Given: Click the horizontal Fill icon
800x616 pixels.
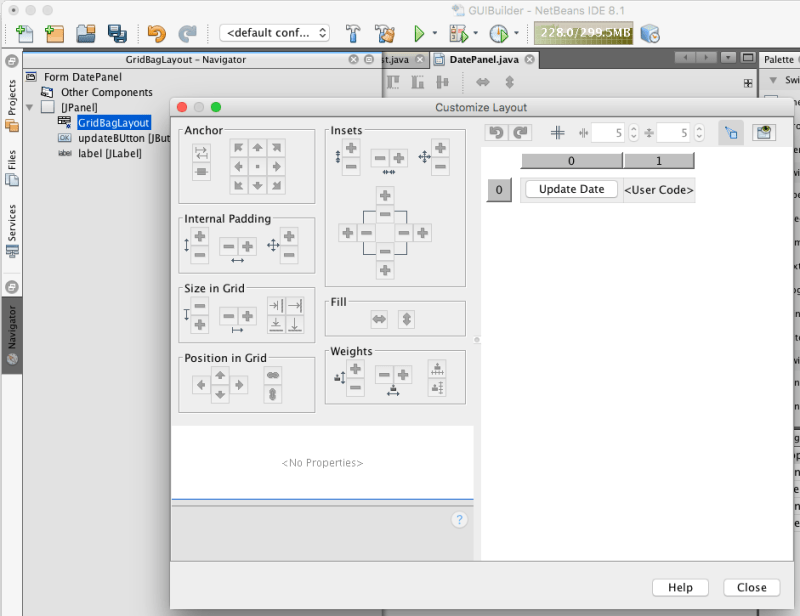Looking at the screenshot, I should [378, 319].
